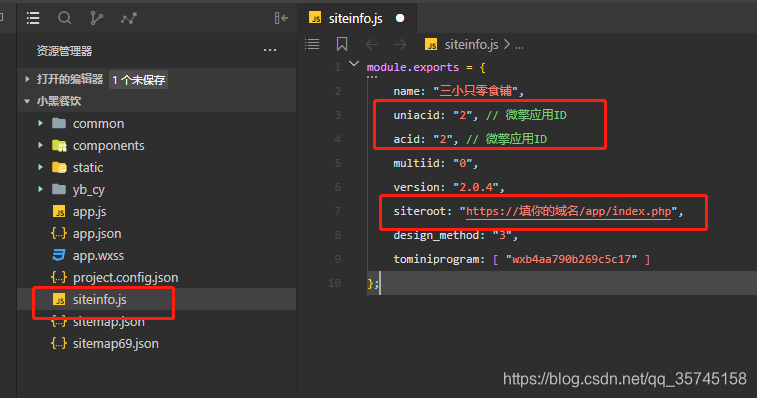
Task: Click the design_method line
Action: [455, 235]
